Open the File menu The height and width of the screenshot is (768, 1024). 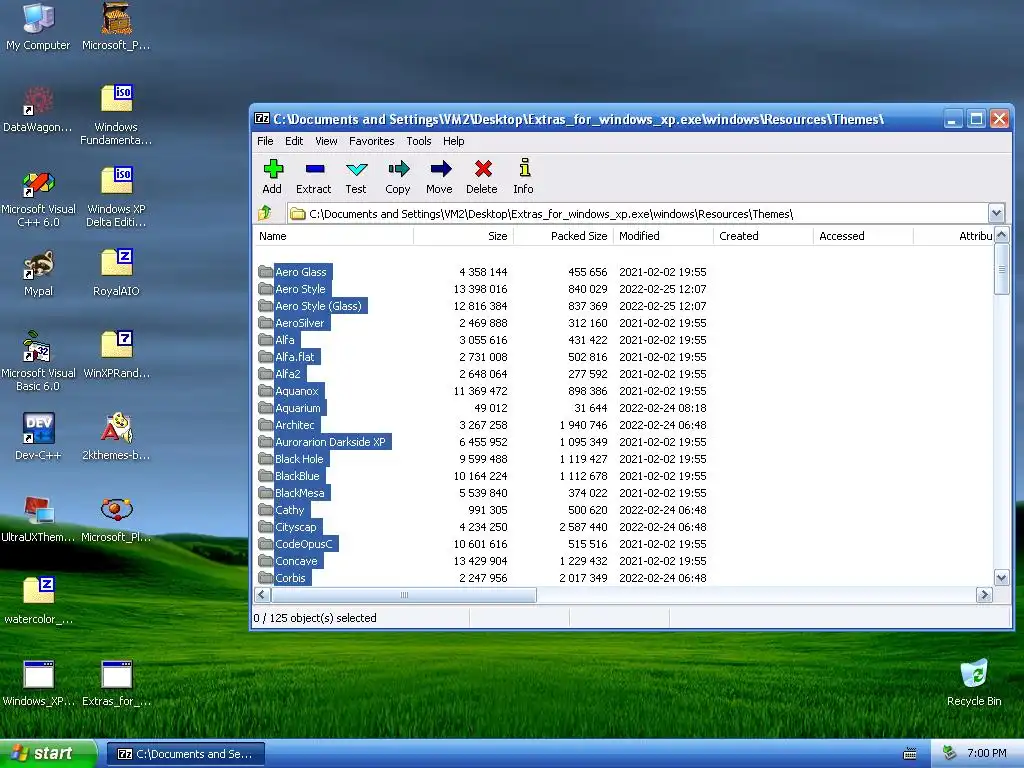pos(265,141)
